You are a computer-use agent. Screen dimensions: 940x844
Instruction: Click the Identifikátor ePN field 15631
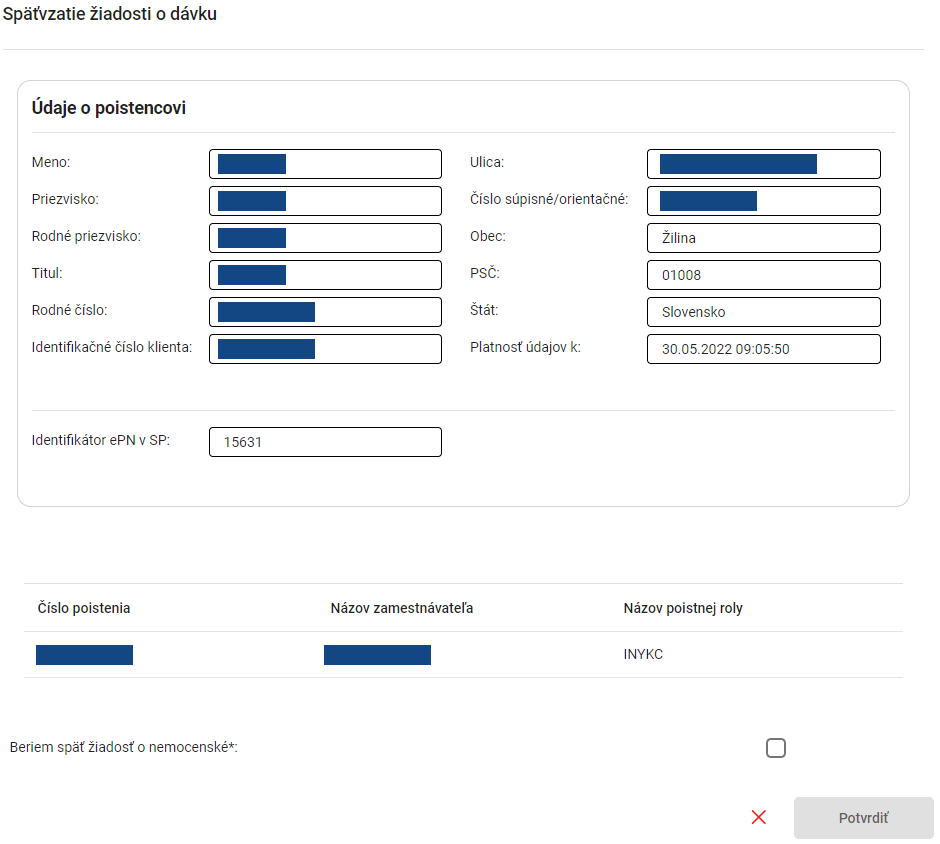[x=326, y=442]
